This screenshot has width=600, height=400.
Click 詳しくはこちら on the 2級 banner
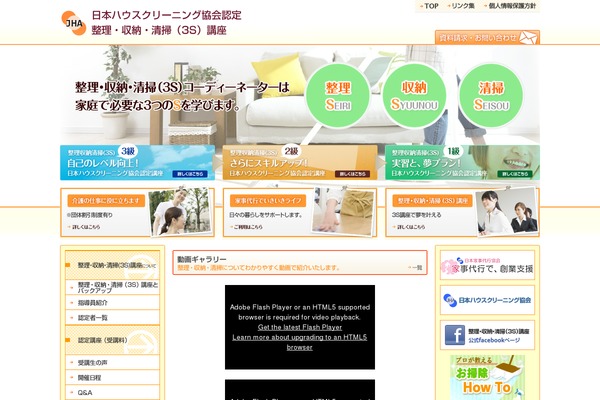coord(352,174)
